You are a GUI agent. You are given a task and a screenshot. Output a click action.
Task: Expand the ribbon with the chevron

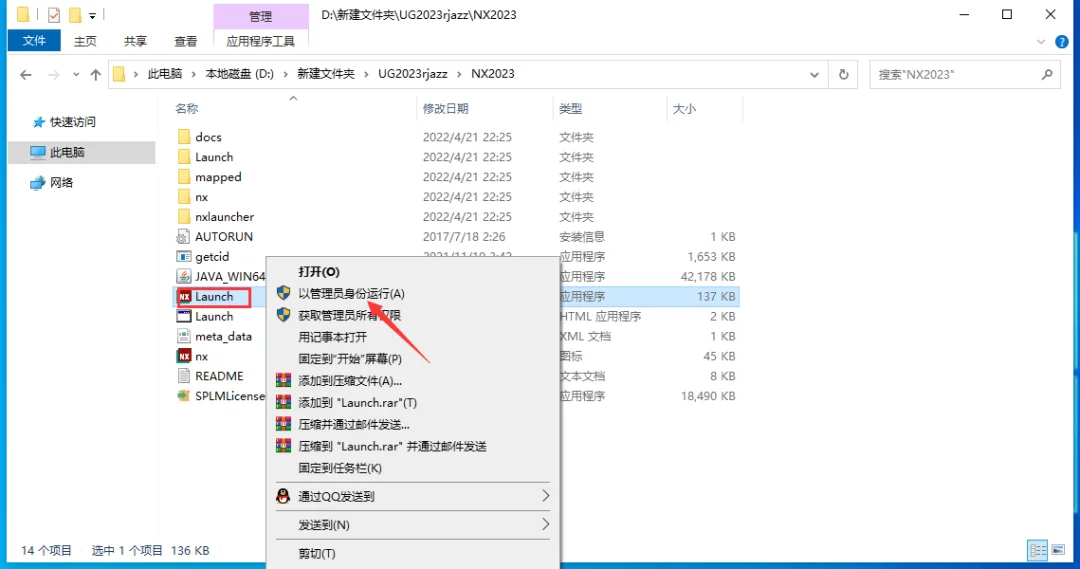[x=1041, y=42]
